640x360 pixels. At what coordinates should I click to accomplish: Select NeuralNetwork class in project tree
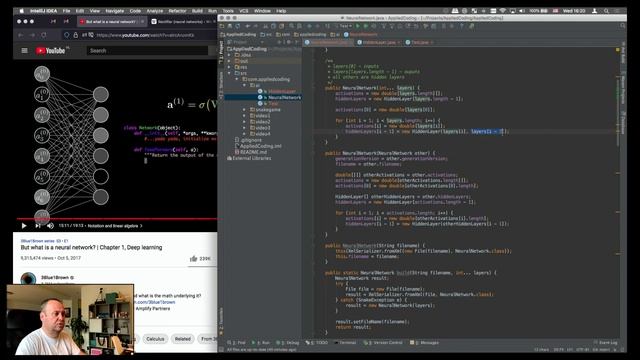click(280, 98)
